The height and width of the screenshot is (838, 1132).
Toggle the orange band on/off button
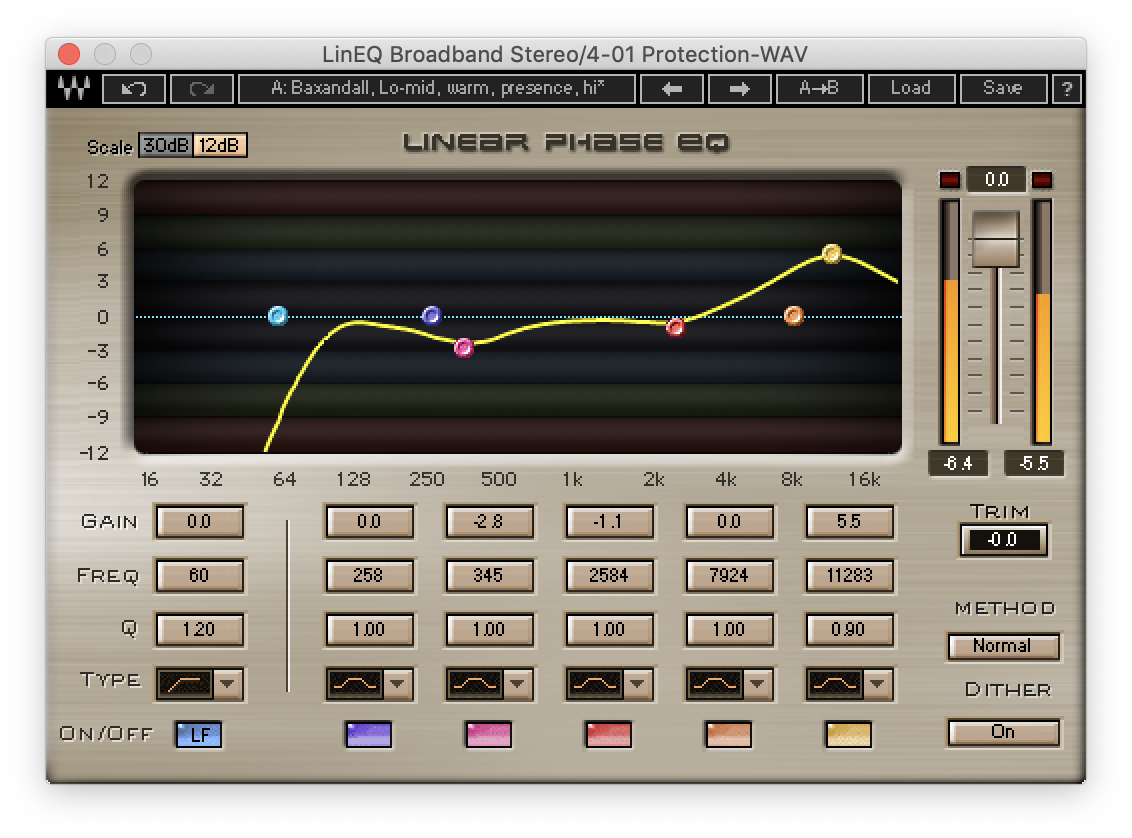728,735
